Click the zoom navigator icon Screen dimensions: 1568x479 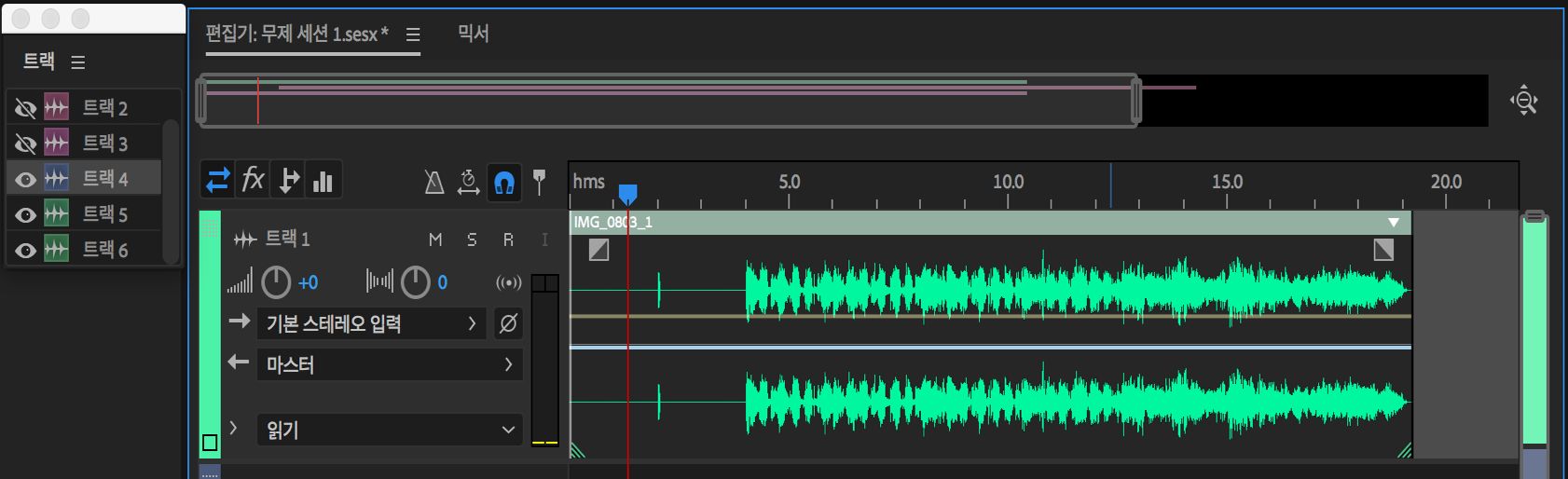click(x=1524, y=100)
